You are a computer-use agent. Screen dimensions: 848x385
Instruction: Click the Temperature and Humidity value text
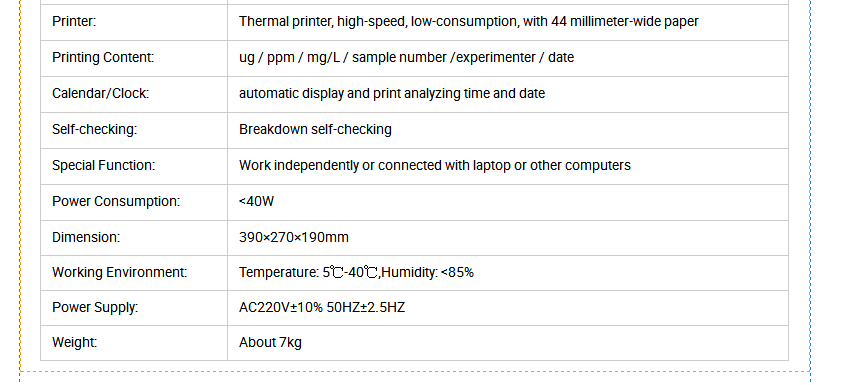point(356,273)
